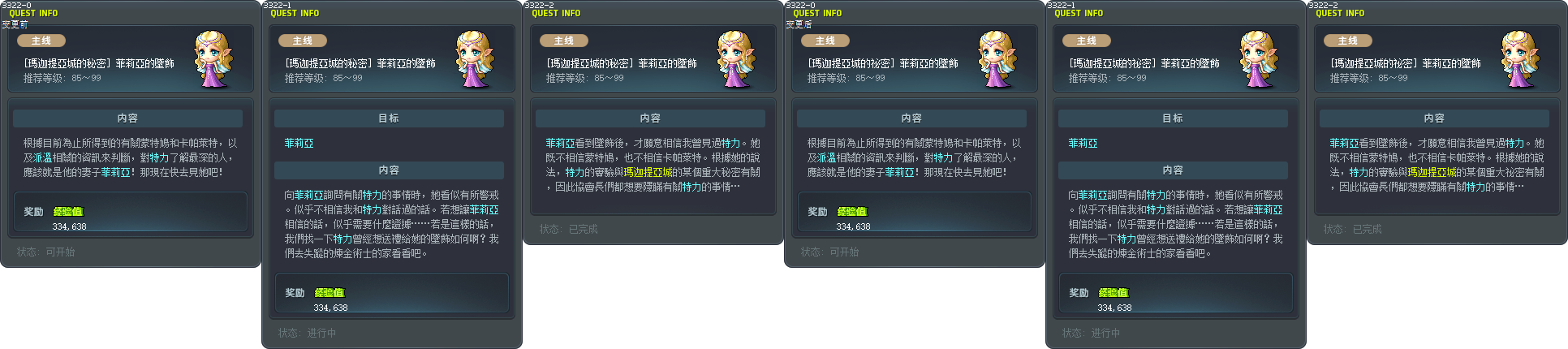
Task: Click the QUEST INFO title of last 3322-2 panel
Action: point(1340,13)
